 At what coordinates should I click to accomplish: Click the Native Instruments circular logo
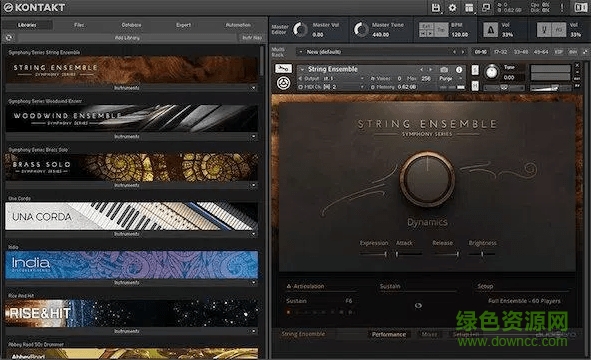[x=283, y=83]
